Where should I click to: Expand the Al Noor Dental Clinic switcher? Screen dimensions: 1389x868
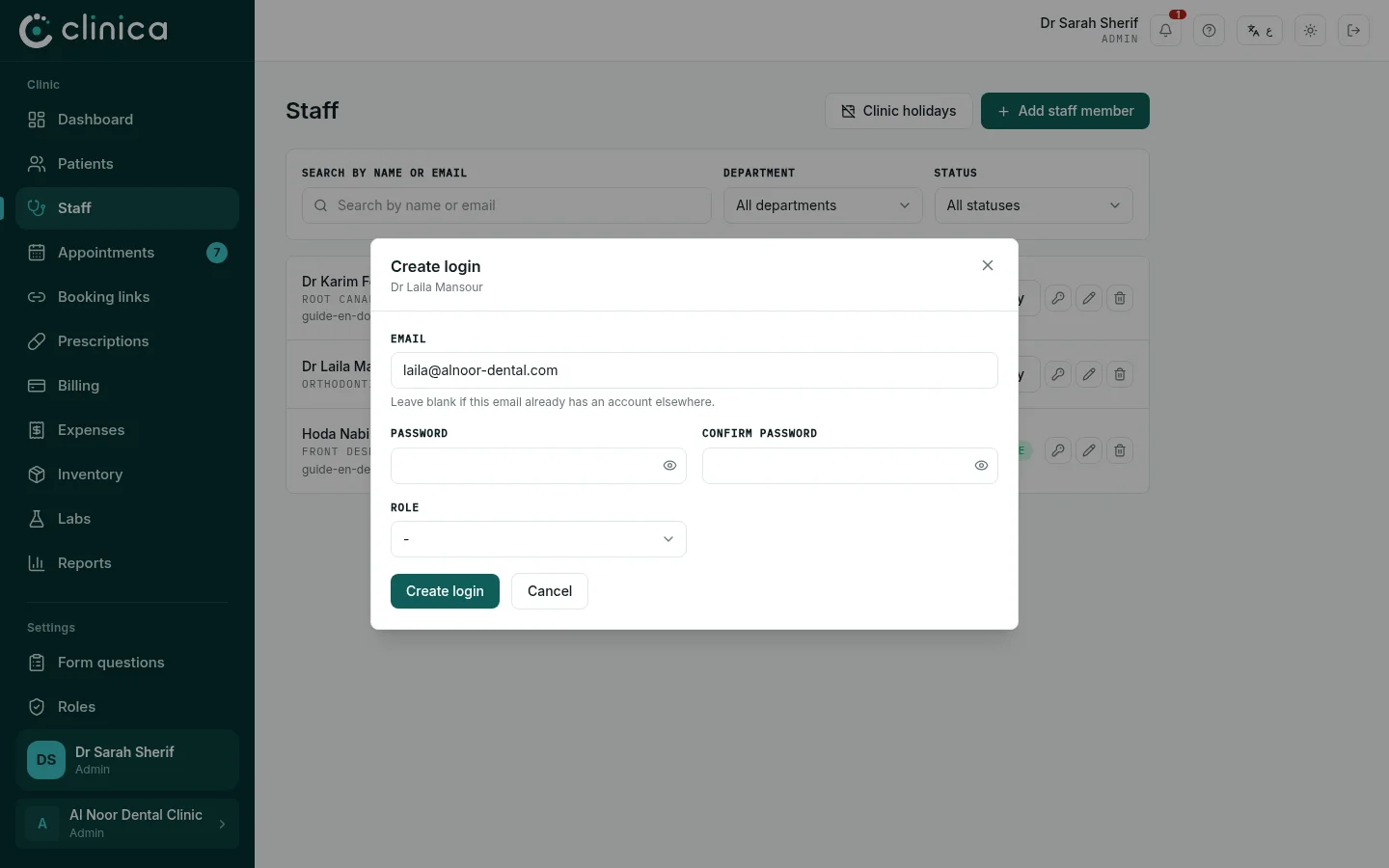coord(127,824)
